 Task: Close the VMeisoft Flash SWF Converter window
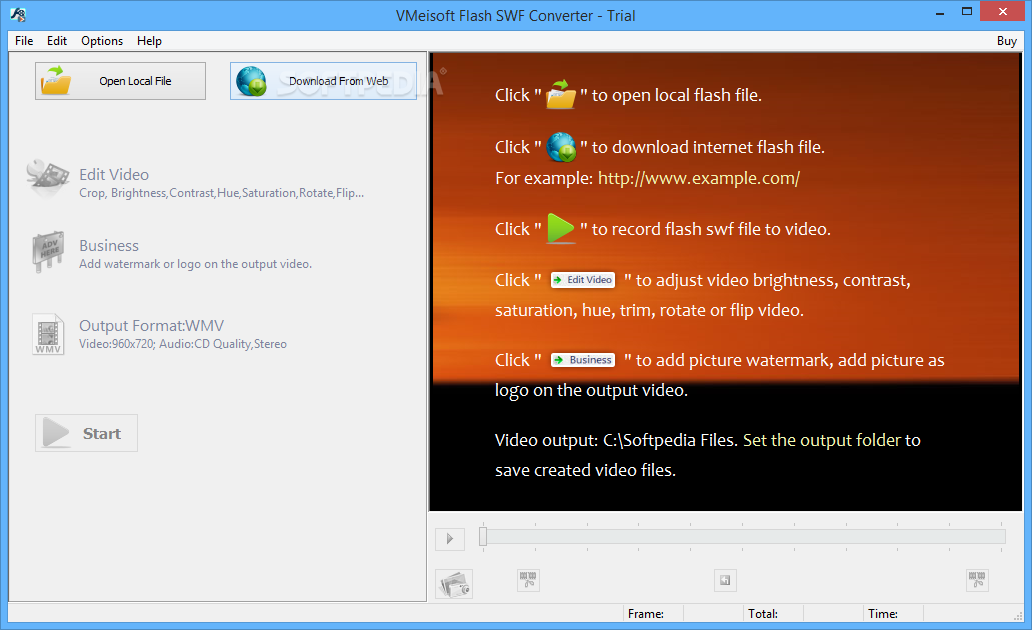click(1002, 11)
